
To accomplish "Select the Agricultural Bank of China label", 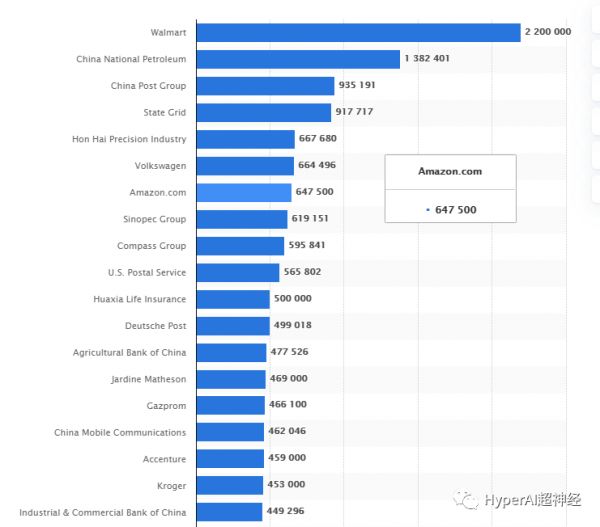I will coord(129,352).
